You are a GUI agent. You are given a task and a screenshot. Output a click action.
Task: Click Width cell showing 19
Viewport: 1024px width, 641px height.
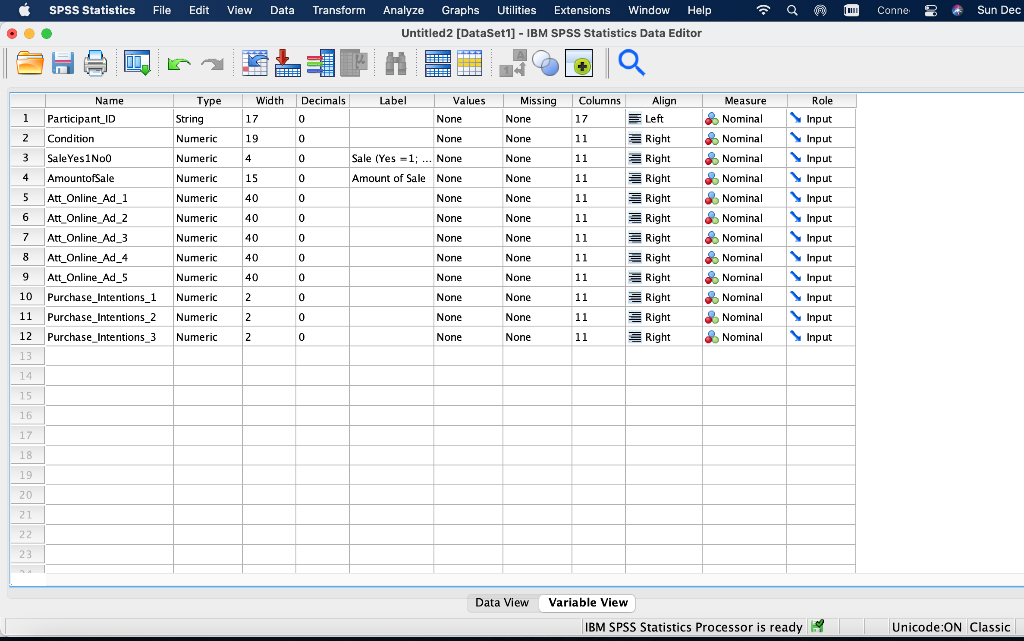tap(269, 138)
